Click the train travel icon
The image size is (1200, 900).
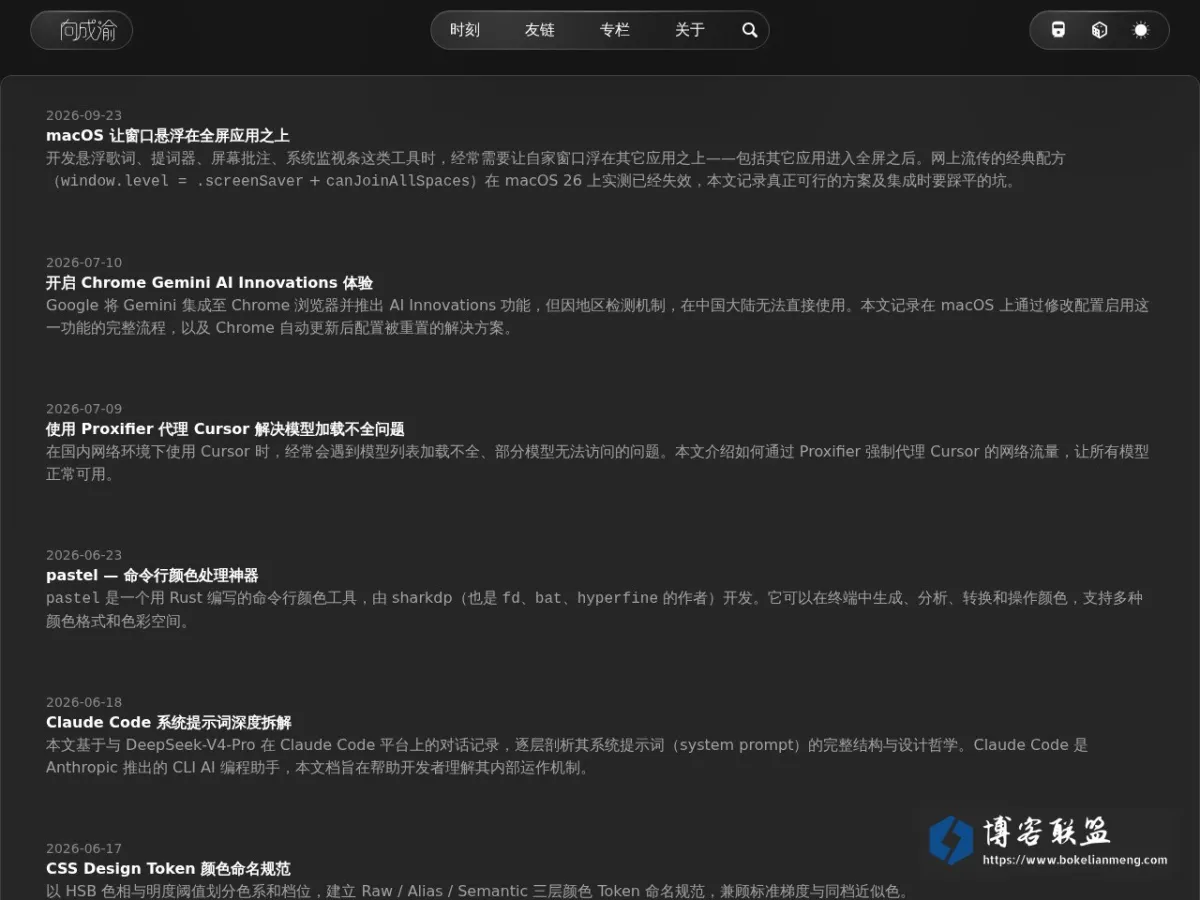click(x=1058, y=30)
